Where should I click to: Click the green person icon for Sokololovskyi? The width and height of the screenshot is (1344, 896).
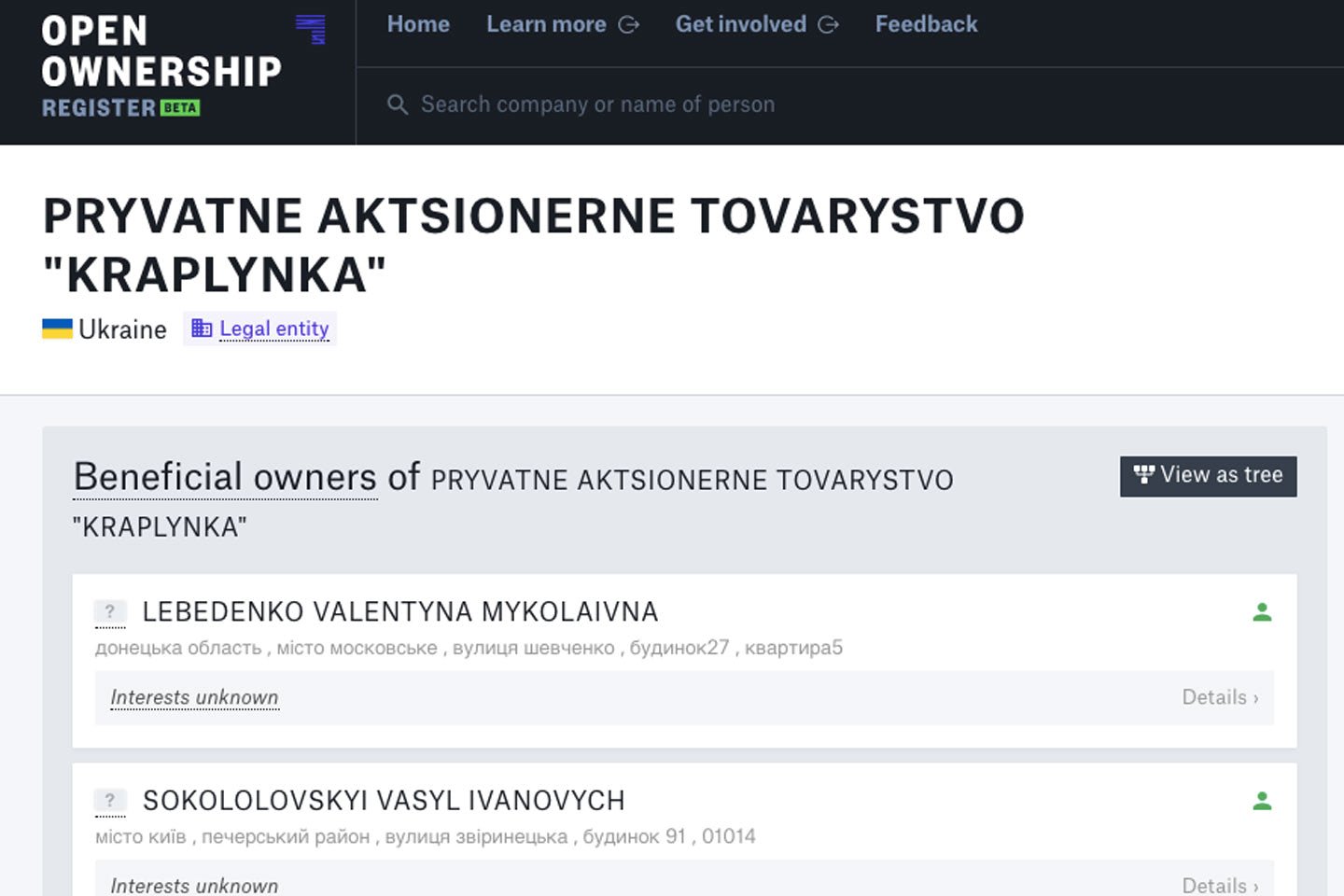point(1262,801)
